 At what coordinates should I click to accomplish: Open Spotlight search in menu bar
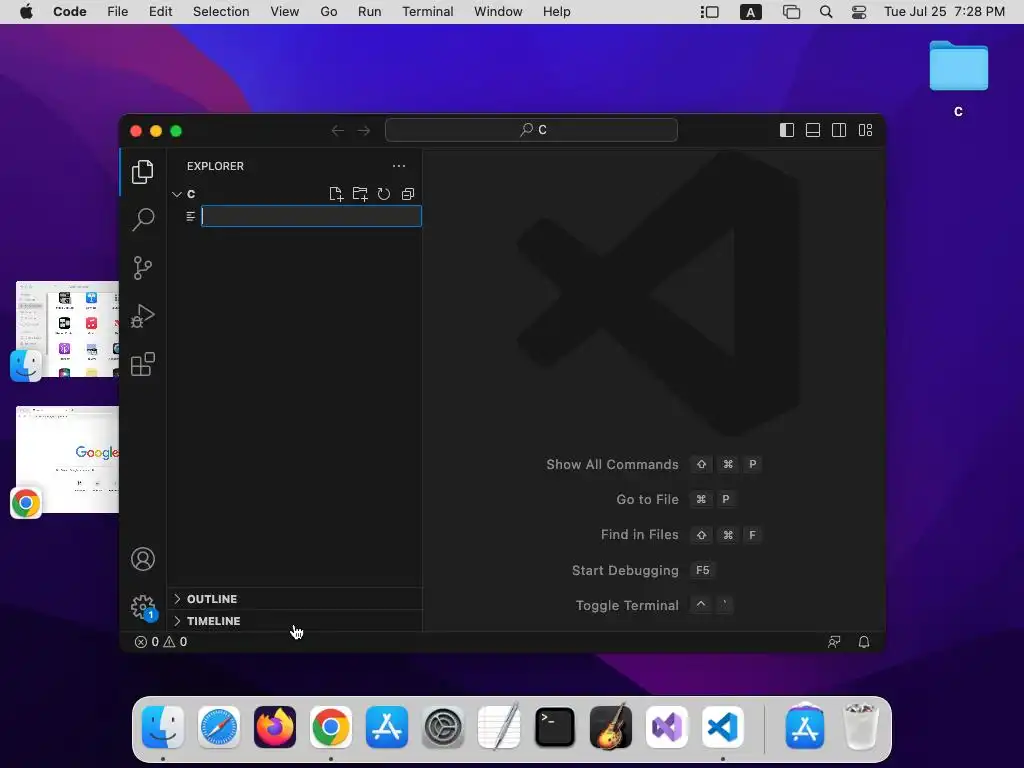pyautogui.click(x=826, y=12)
